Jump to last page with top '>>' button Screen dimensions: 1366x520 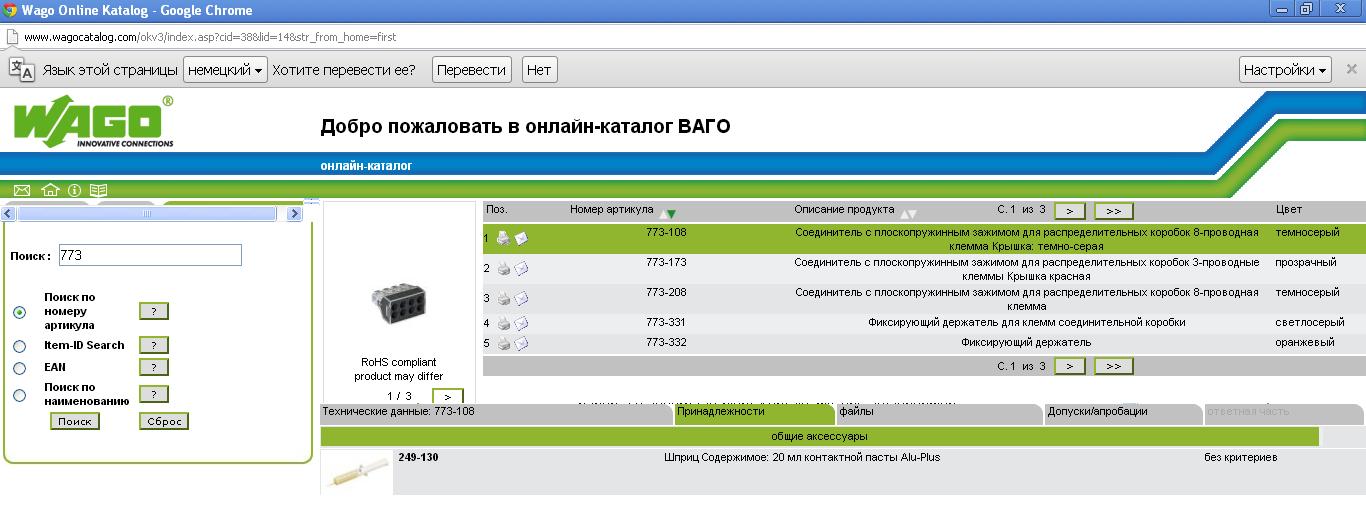(1114, 211)
